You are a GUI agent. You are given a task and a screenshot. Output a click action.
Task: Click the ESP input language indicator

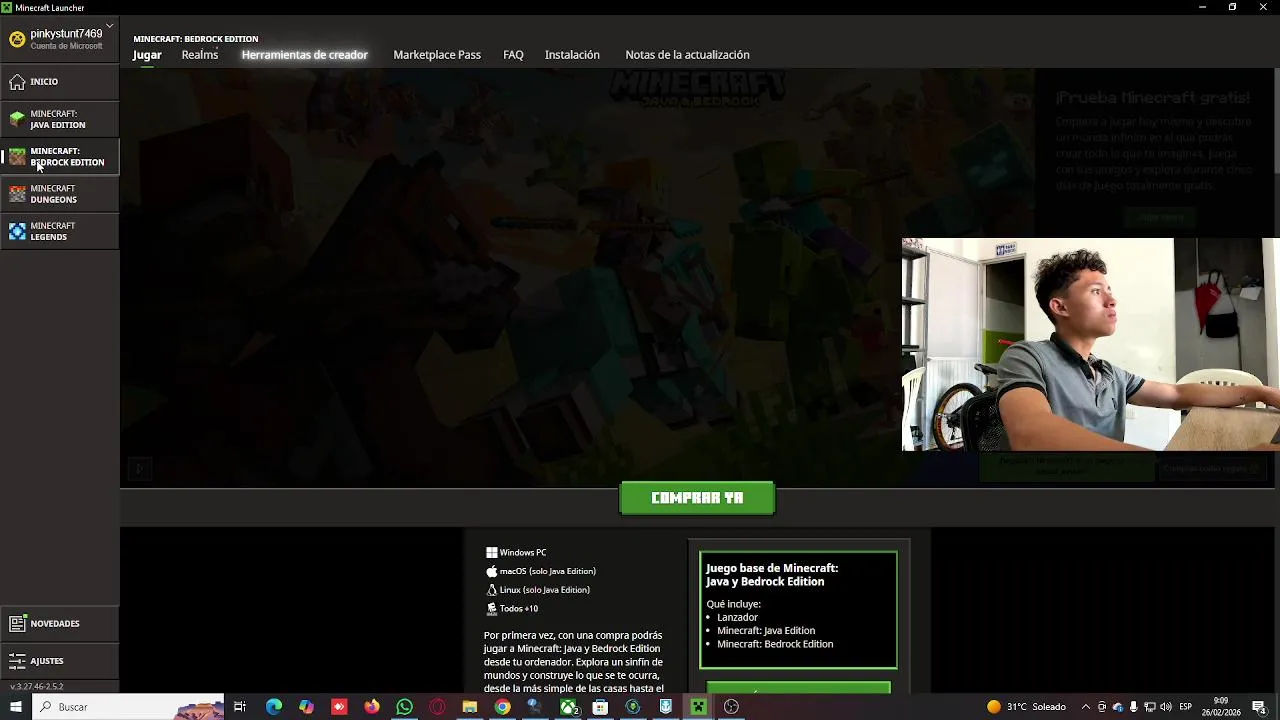pyautogui.click(x=1185, y=707)
